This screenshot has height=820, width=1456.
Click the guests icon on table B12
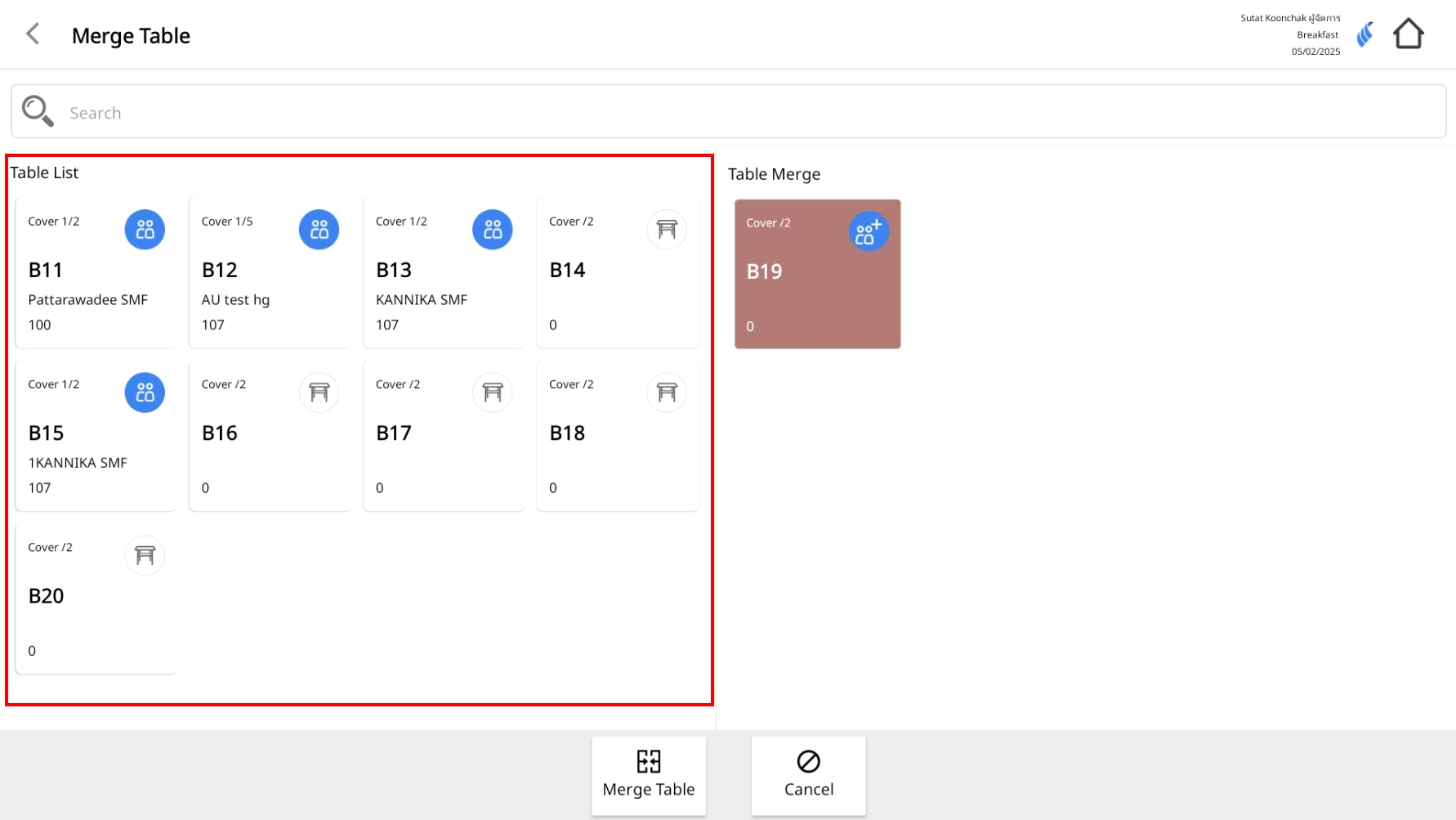319,230
